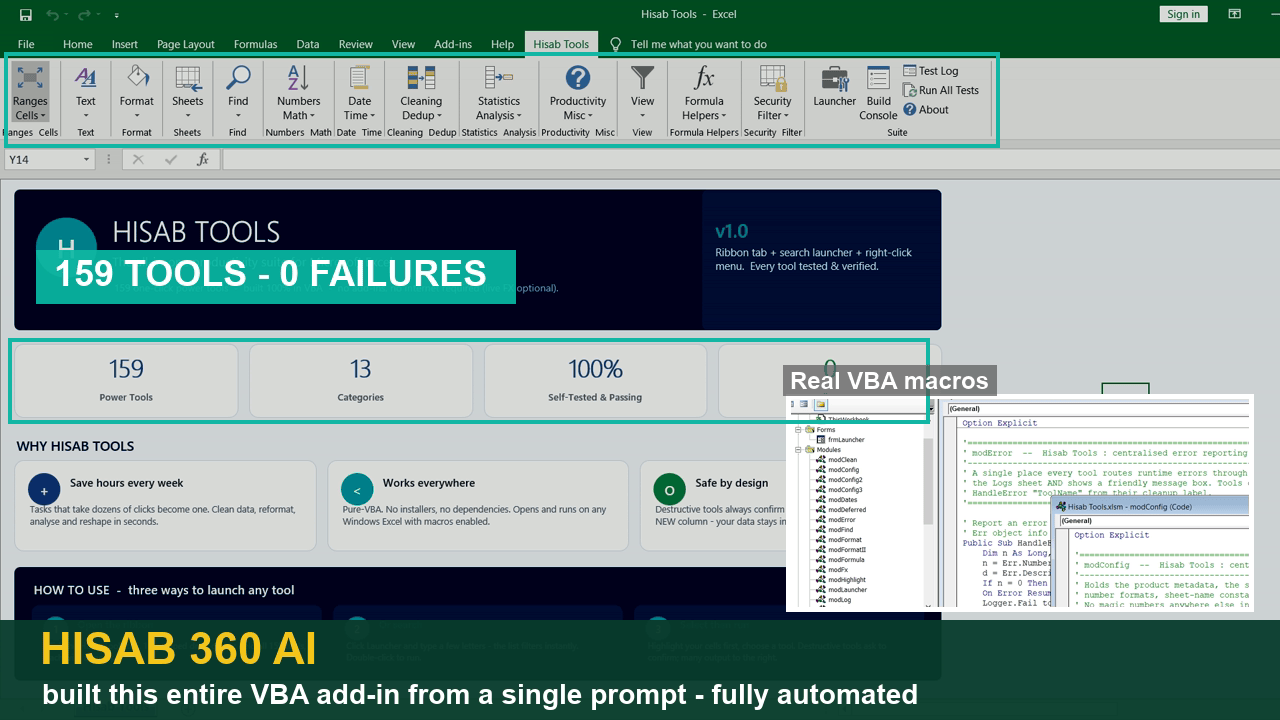Collapse the Modules folder in VBA tree

(x=799, y=450)
